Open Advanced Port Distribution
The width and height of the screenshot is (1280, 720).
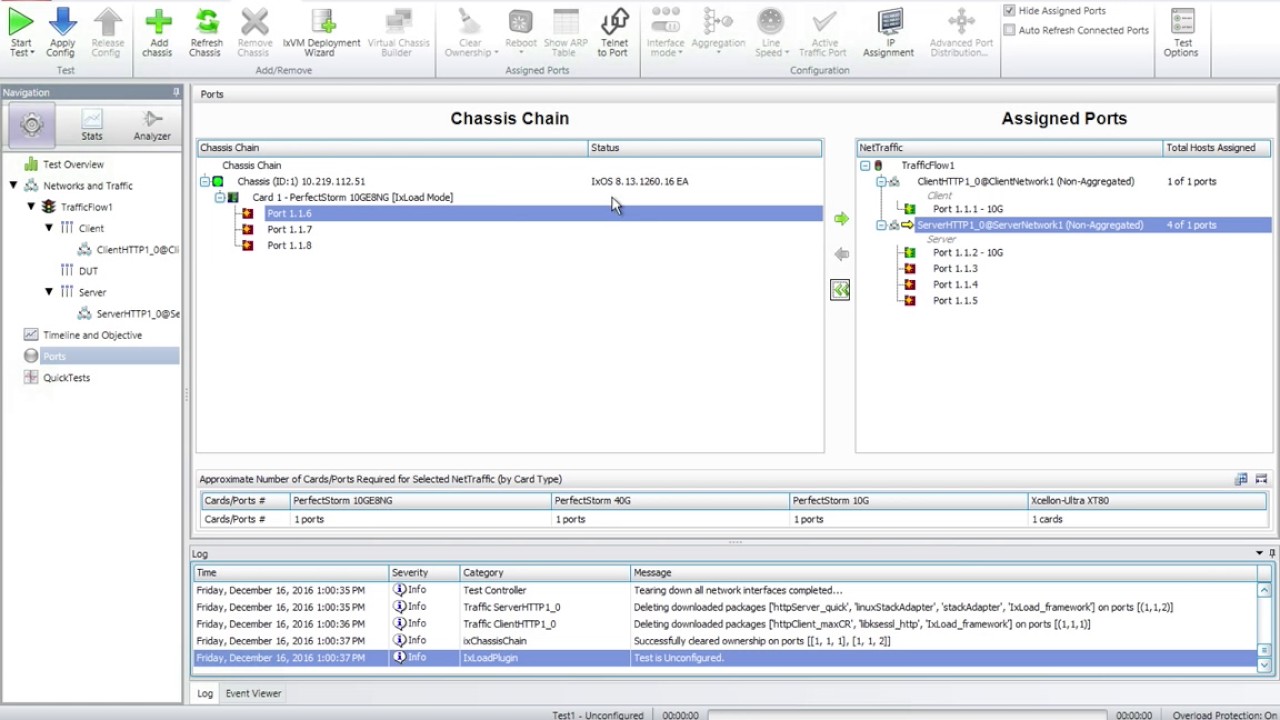(961, 32)
